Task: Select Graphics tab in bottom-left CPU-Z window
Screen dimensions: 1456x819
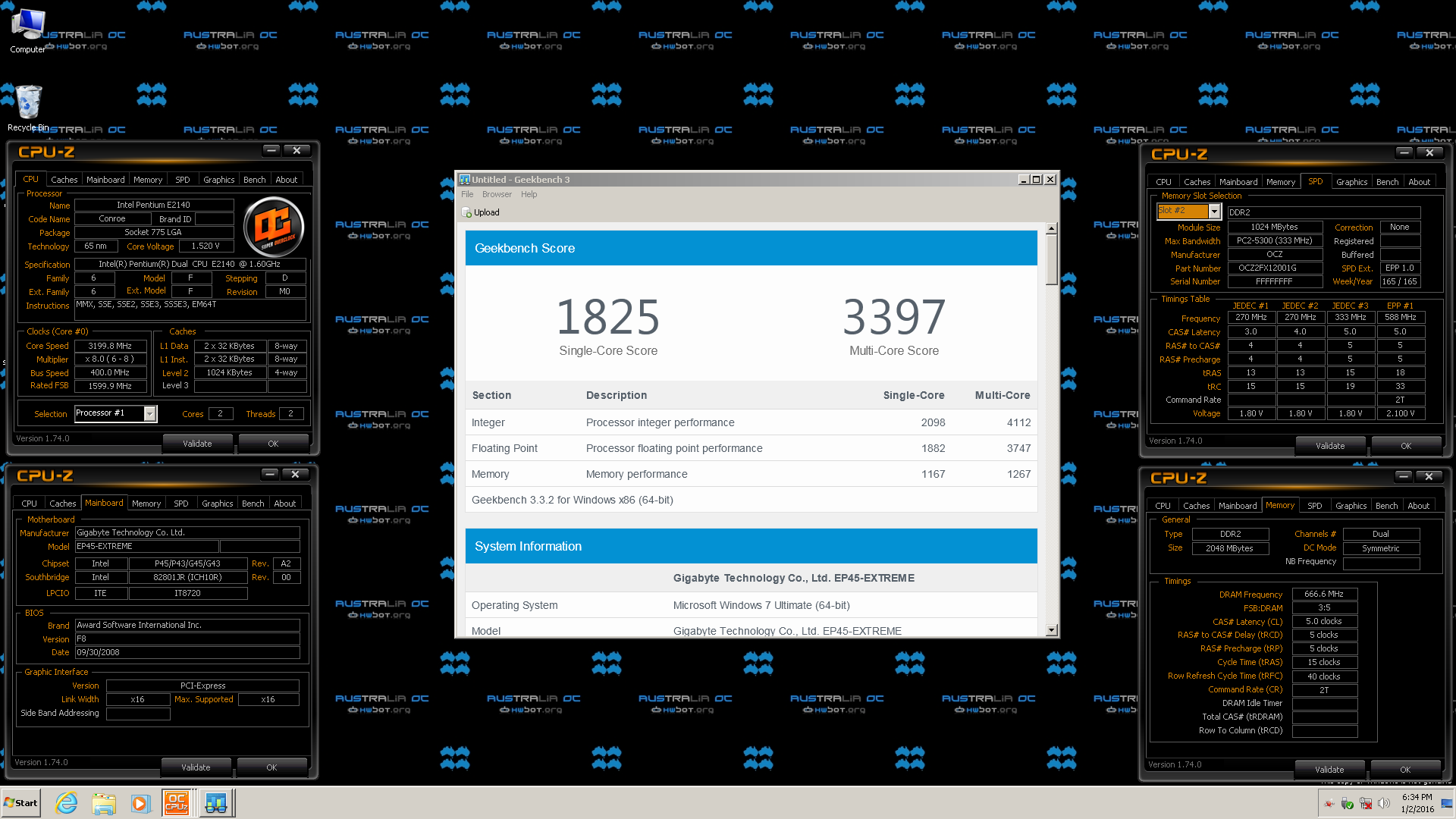Action: (x=217, y=504)
